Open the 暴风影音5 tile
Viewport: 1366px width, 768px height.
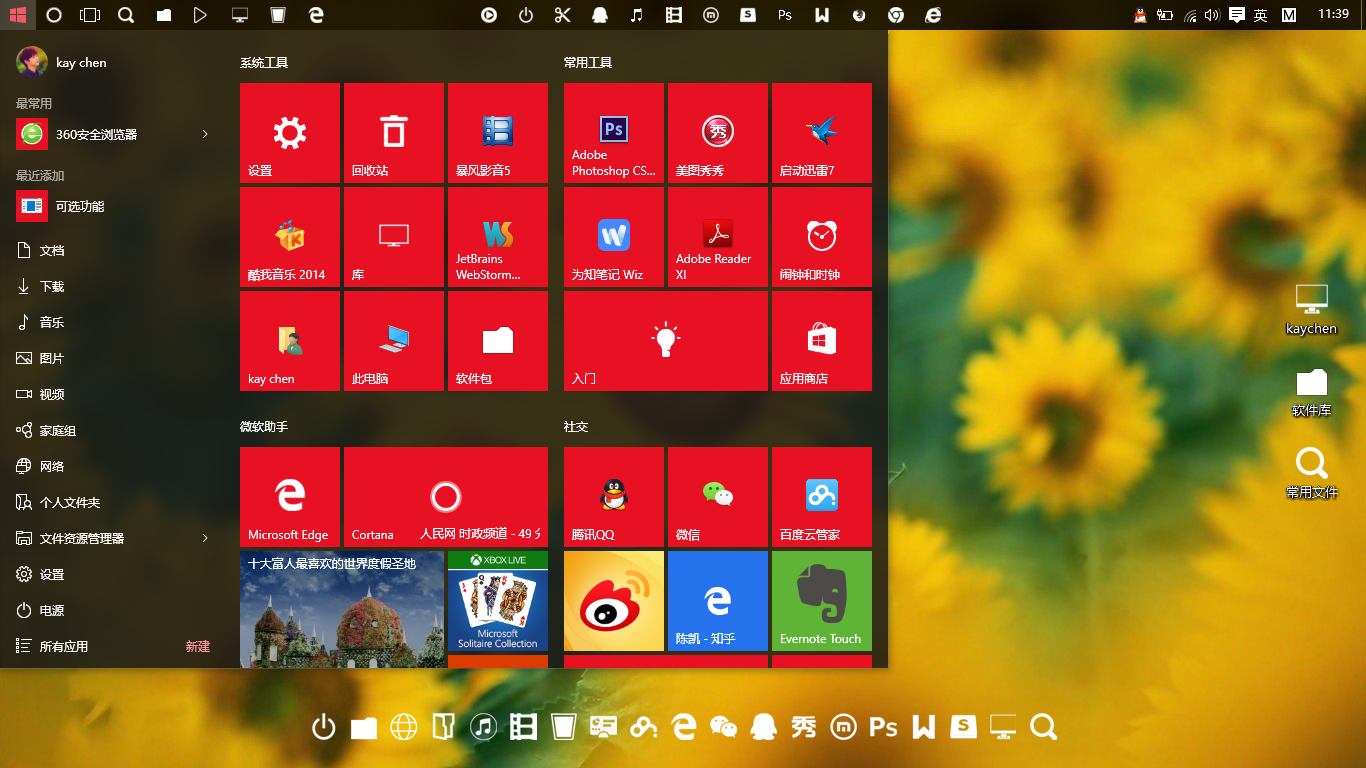pyautogui.click(x=498, y=133)
